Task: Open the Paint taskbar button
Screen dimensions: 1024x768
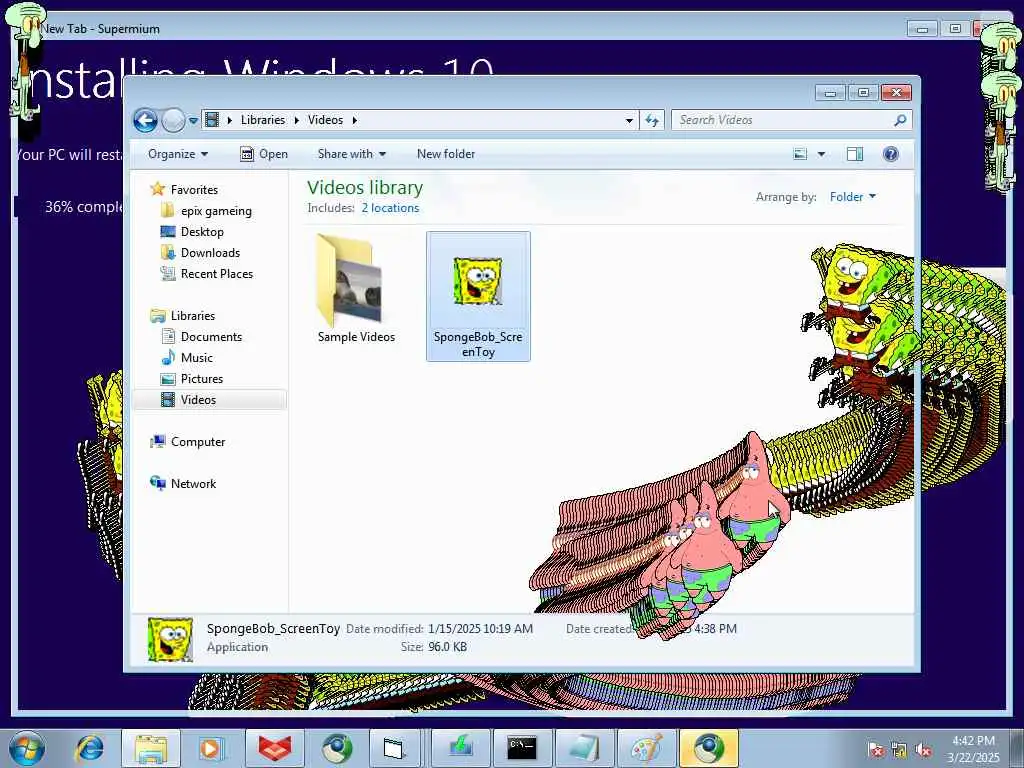Action: point(647,748)
